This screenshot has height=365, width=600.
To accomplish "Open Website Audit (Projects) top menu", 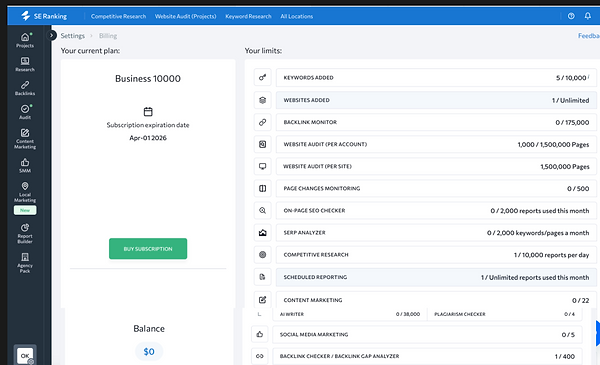I will pyautogui.click(x=186, y=16).
